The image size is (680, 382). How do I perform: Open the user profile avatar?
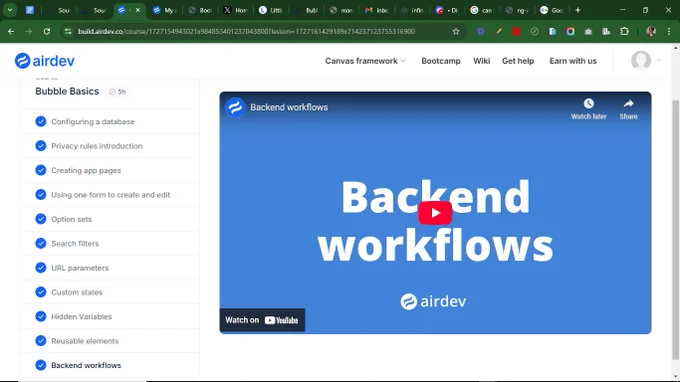pos(641,61)
